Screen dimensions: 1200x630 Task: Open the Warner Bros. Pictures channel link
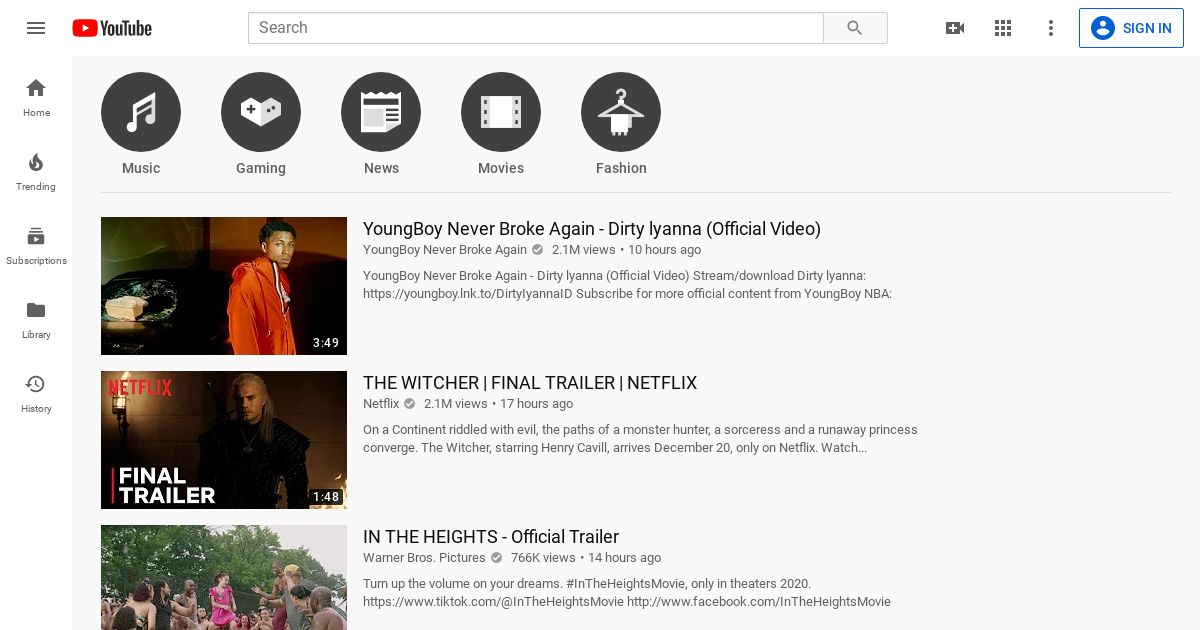coord(424,558)
